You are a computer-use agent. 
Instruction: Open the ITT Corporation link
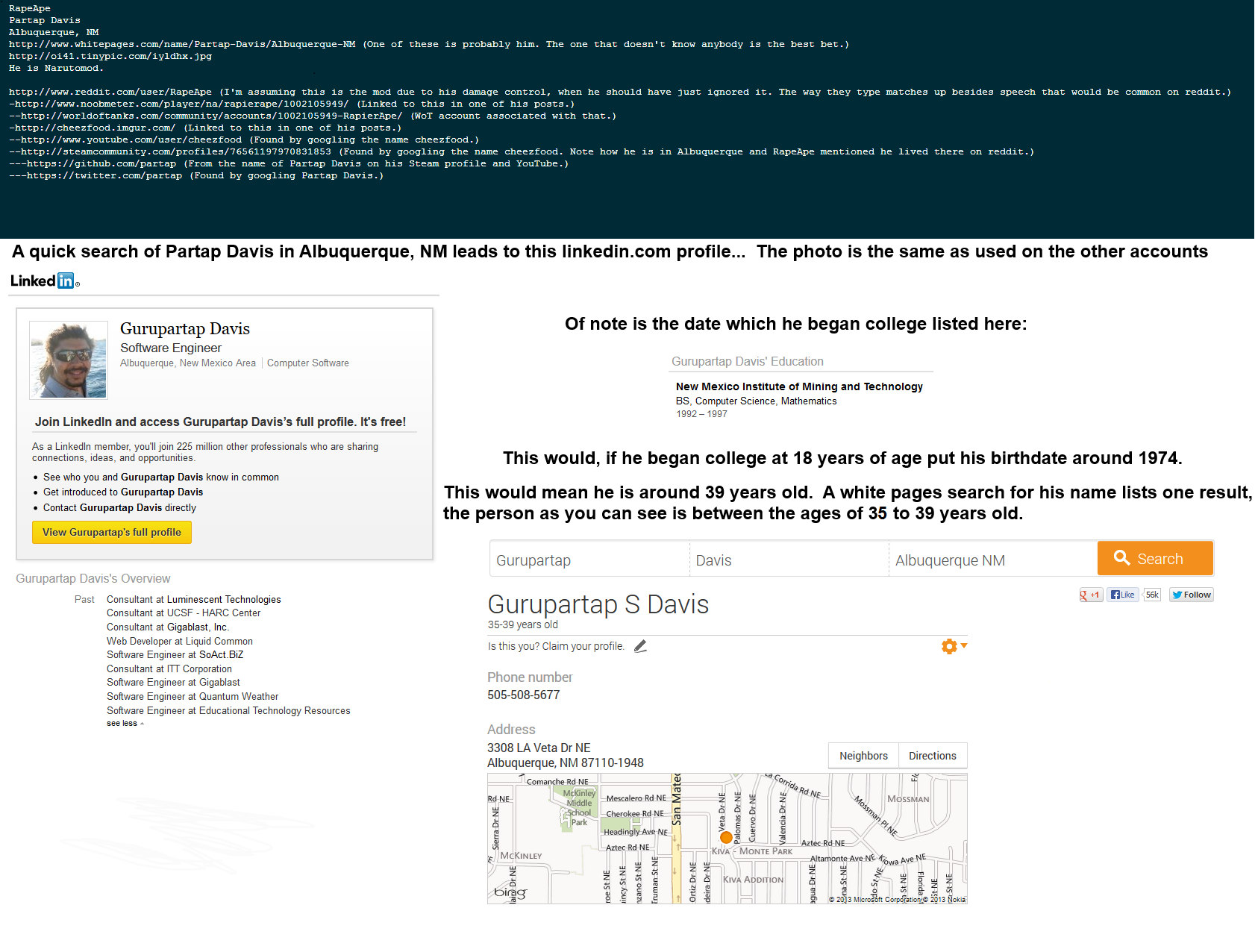tap(199, 669)
